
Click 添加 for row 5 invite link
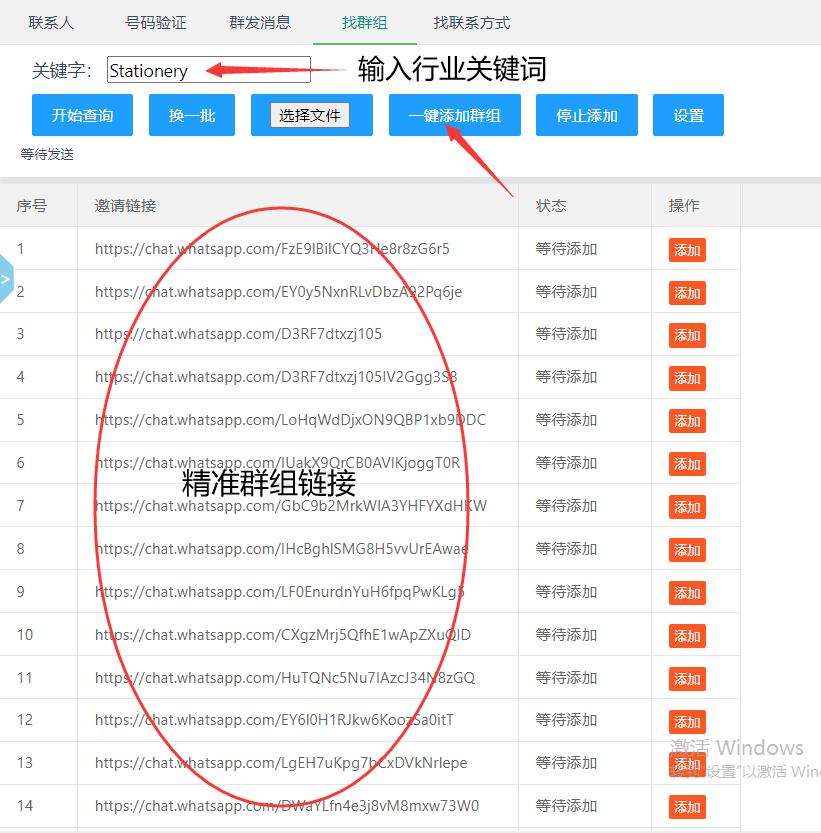[x=686, y=421]
